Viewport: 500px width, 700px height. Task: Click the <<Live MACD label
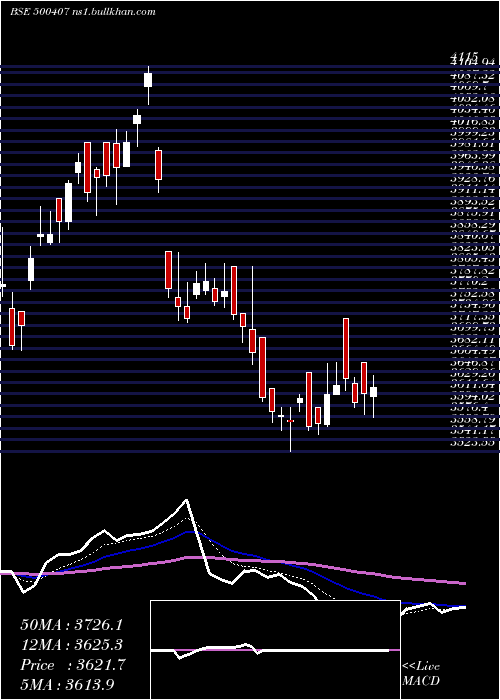tap(421, 674)
